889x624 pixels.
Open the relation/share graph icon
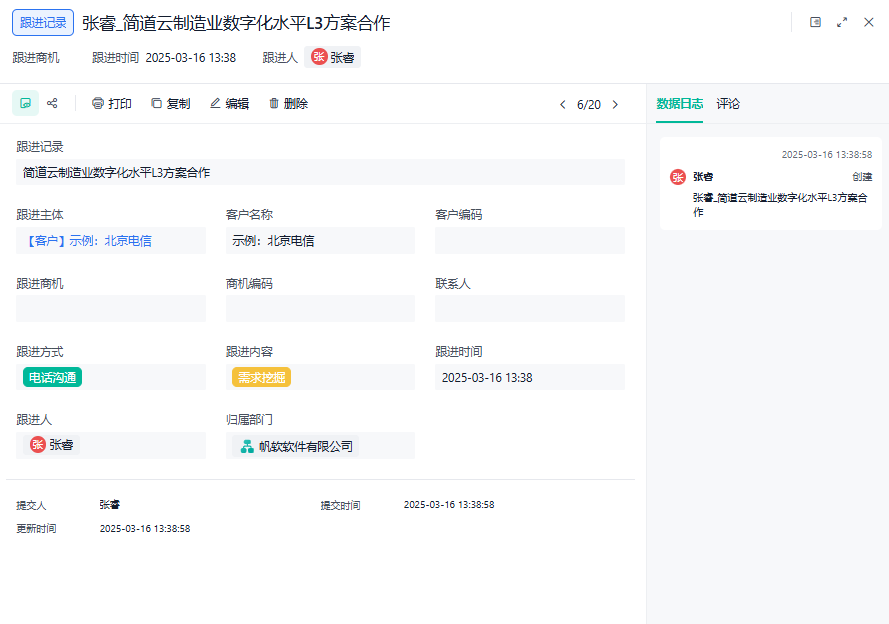tap(53, 103)
